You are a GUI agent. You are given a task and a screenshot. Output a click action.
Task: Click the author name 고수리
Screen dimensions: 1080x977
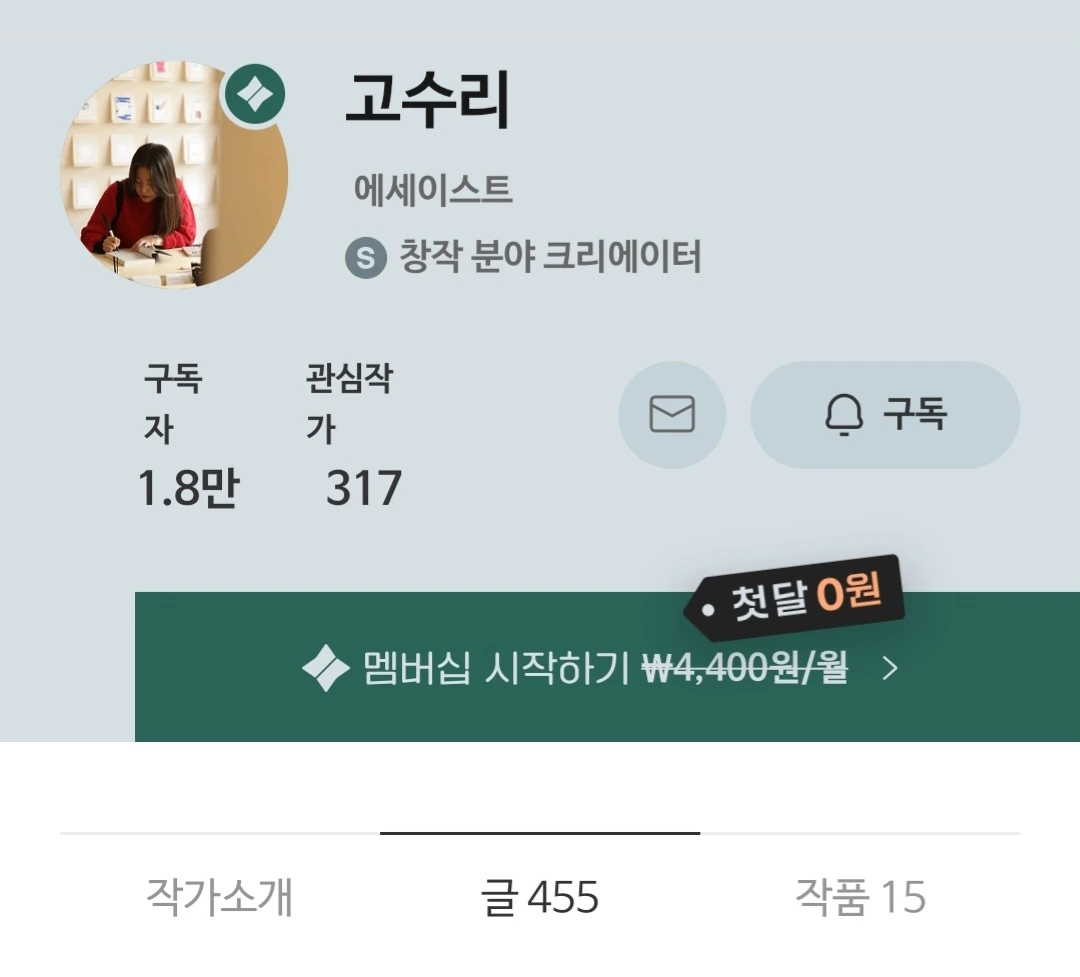click(x=427, y=100)
